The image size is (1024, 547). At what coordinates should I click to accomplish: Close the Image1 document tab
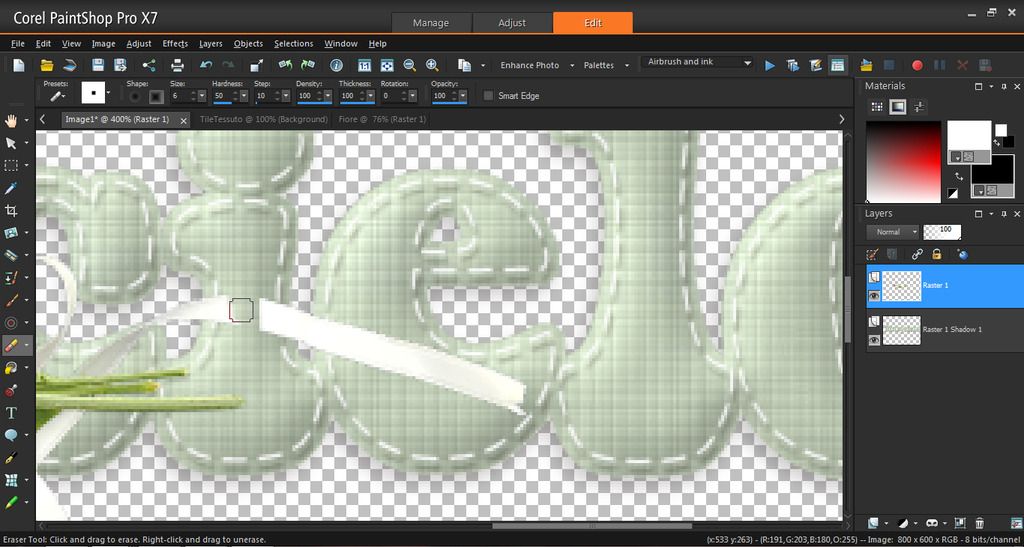184,120
